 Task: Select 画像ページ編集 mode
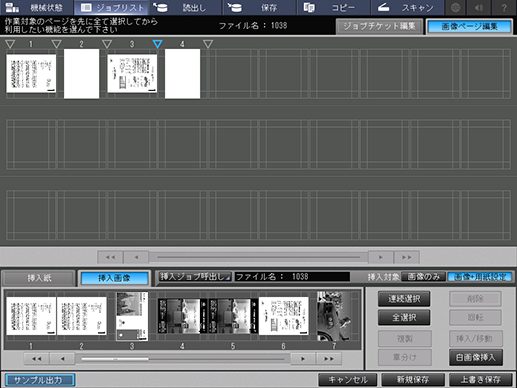click(469, 26)
